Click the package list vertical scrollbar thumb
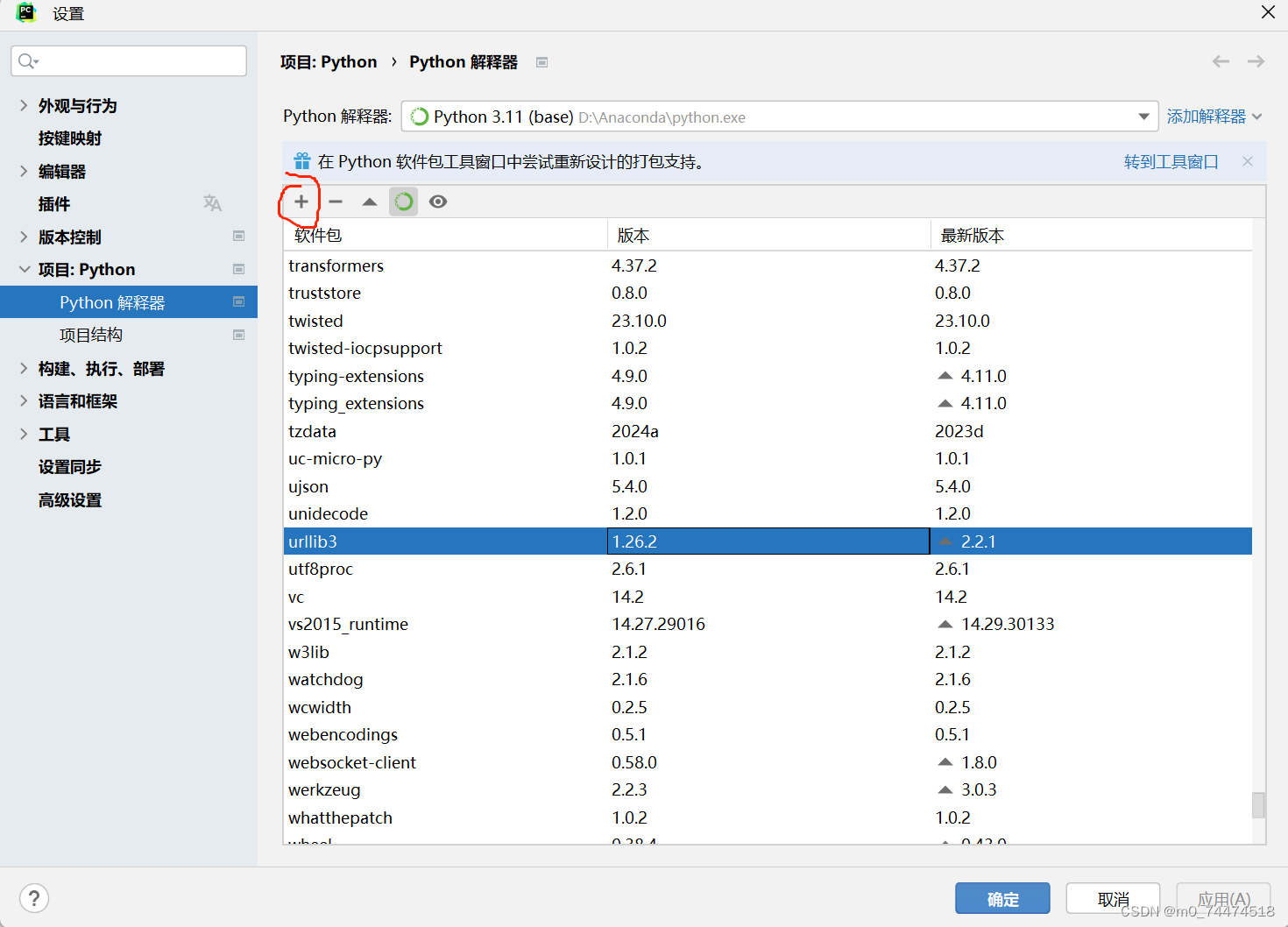Image resolution: width=1288 pixels, height=927 pixels. point(1258,804)
